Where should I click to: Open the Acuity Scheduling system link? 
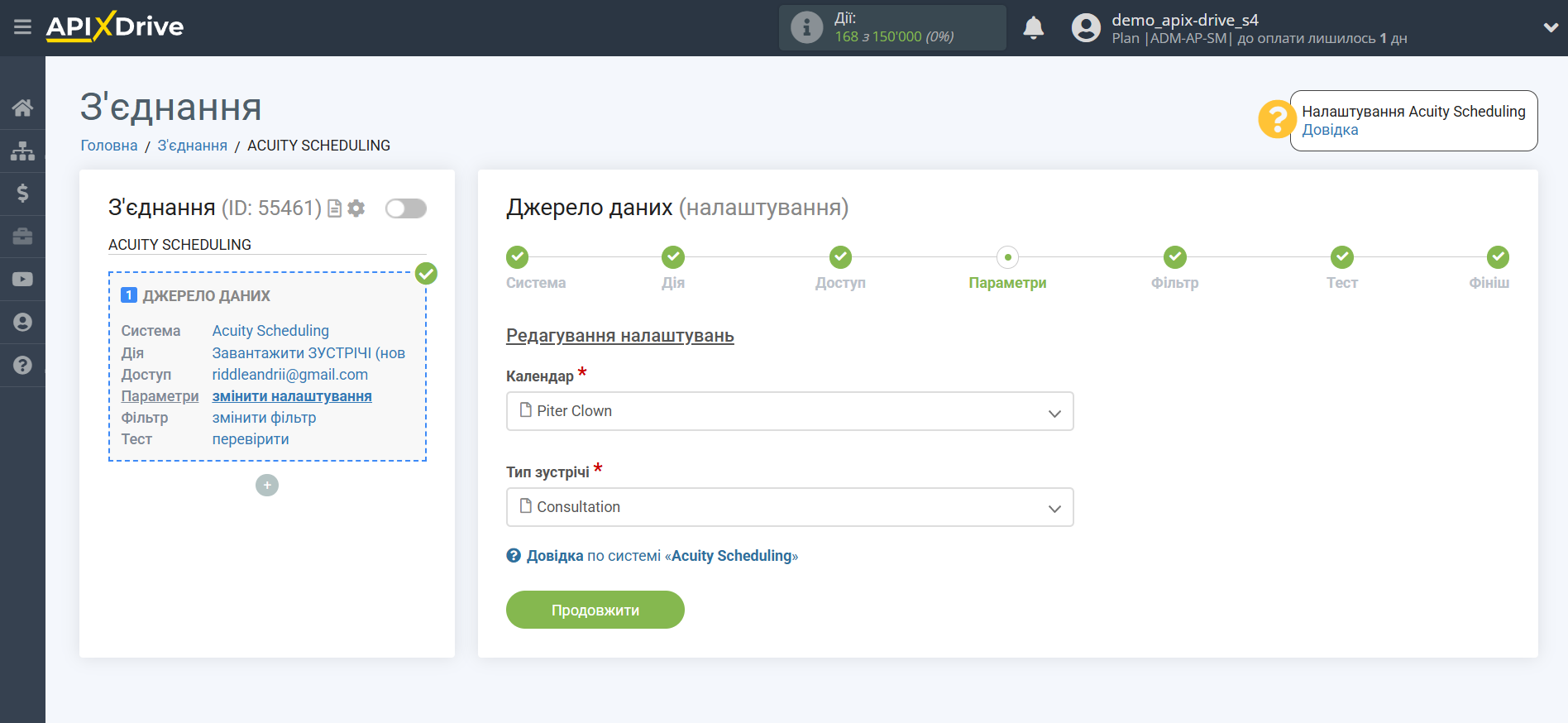pyautogui.click(x=270, y=331)
